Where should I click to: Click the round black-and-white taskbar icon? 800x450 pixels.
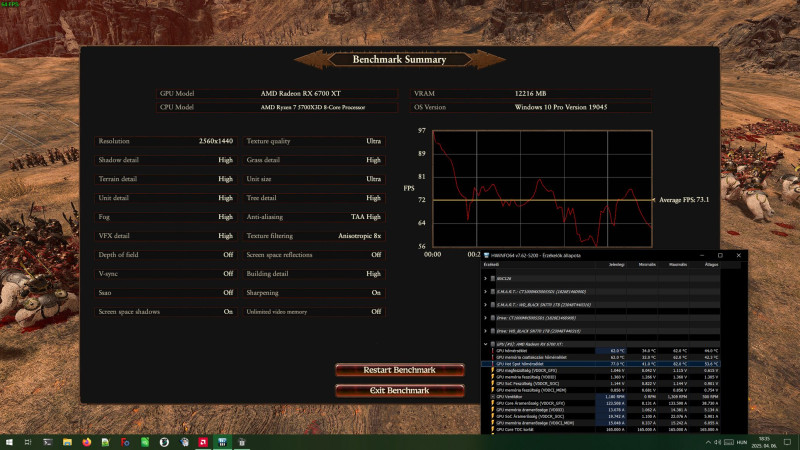coord(164,442)
